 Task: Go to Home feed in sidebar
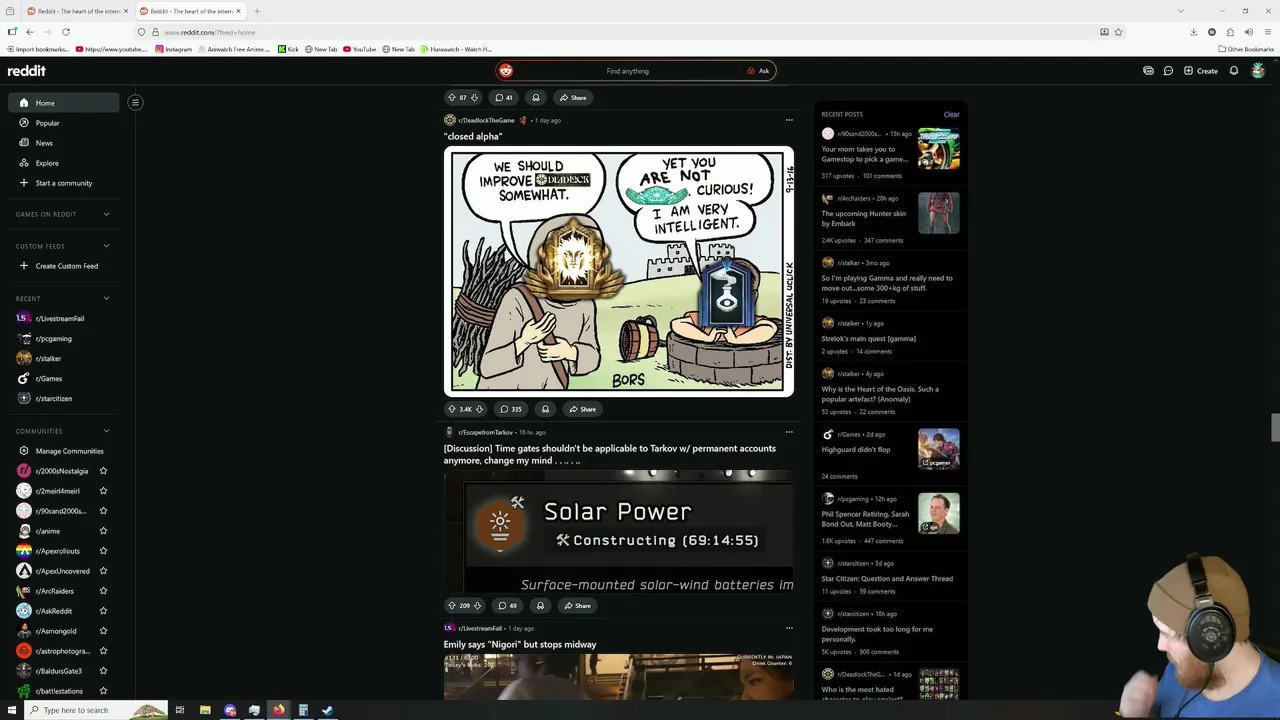[64, 103]
